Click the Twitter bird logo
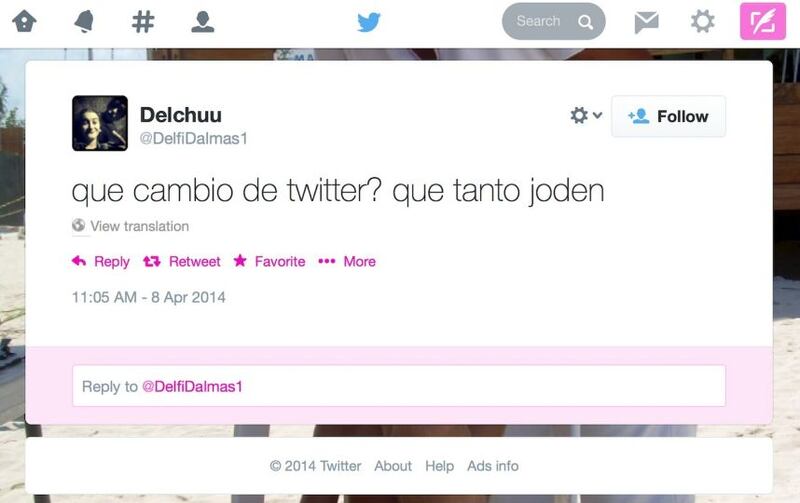Viewport: 800px width, 503px height. click(369, 22)
